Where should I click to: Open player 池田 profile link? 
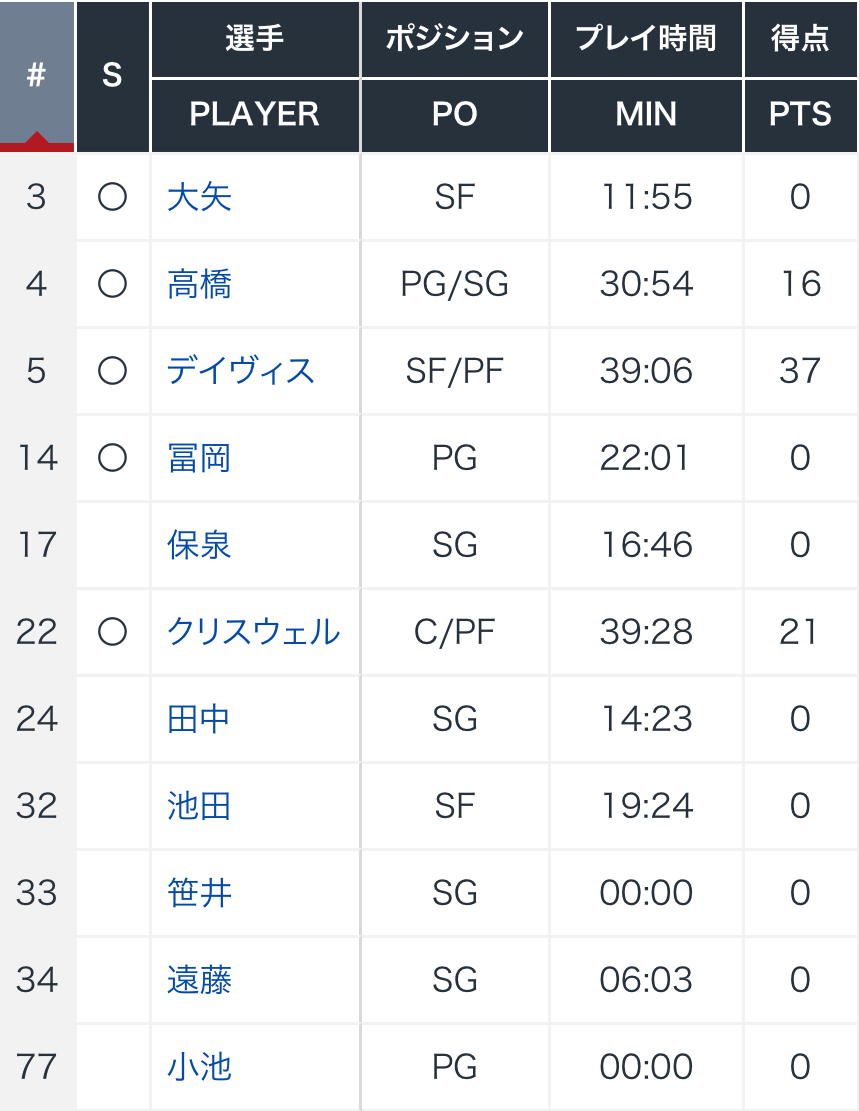coord(199,806)
